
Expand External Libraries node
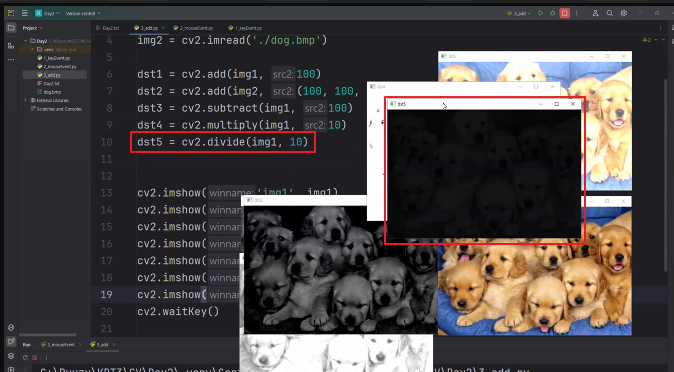[x=26, y=100]
